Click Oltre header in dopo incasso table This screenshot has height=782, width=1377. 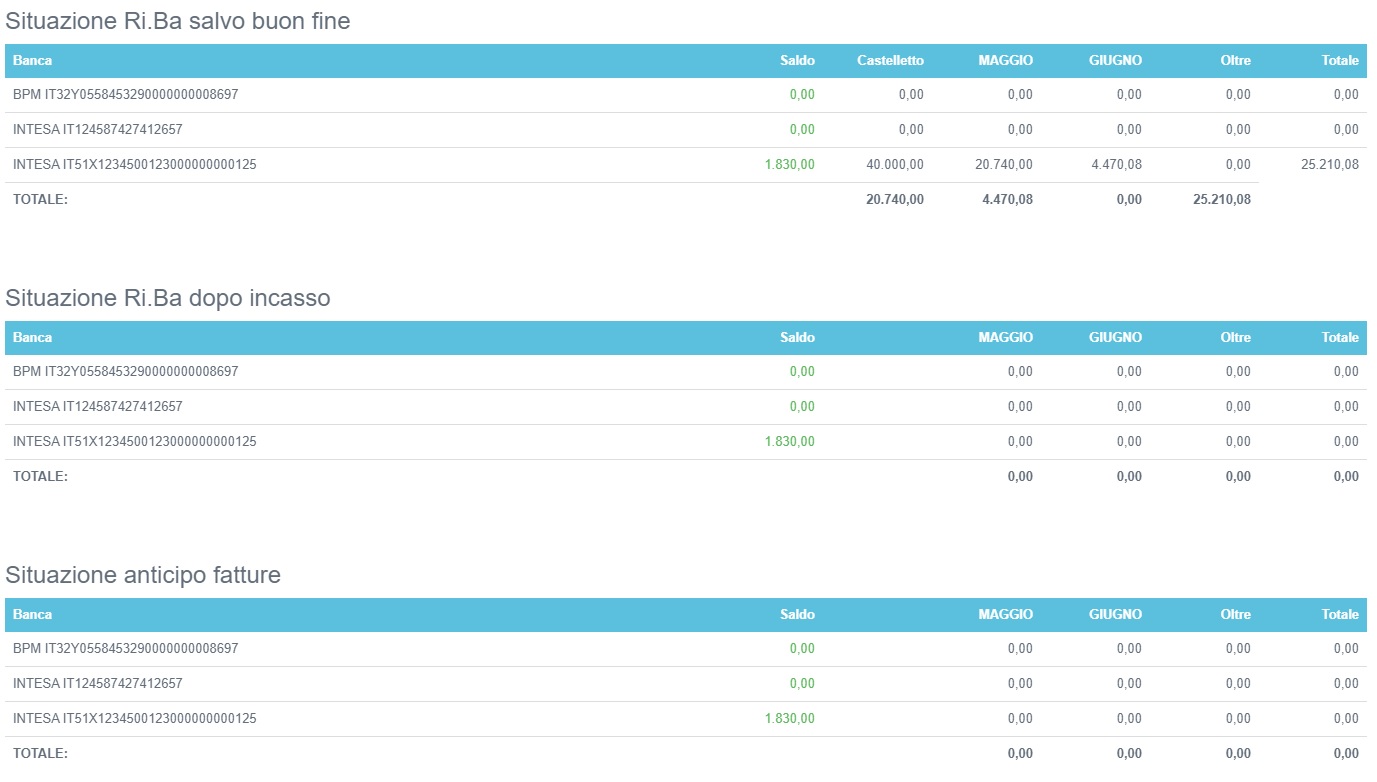pos(1235,338)
